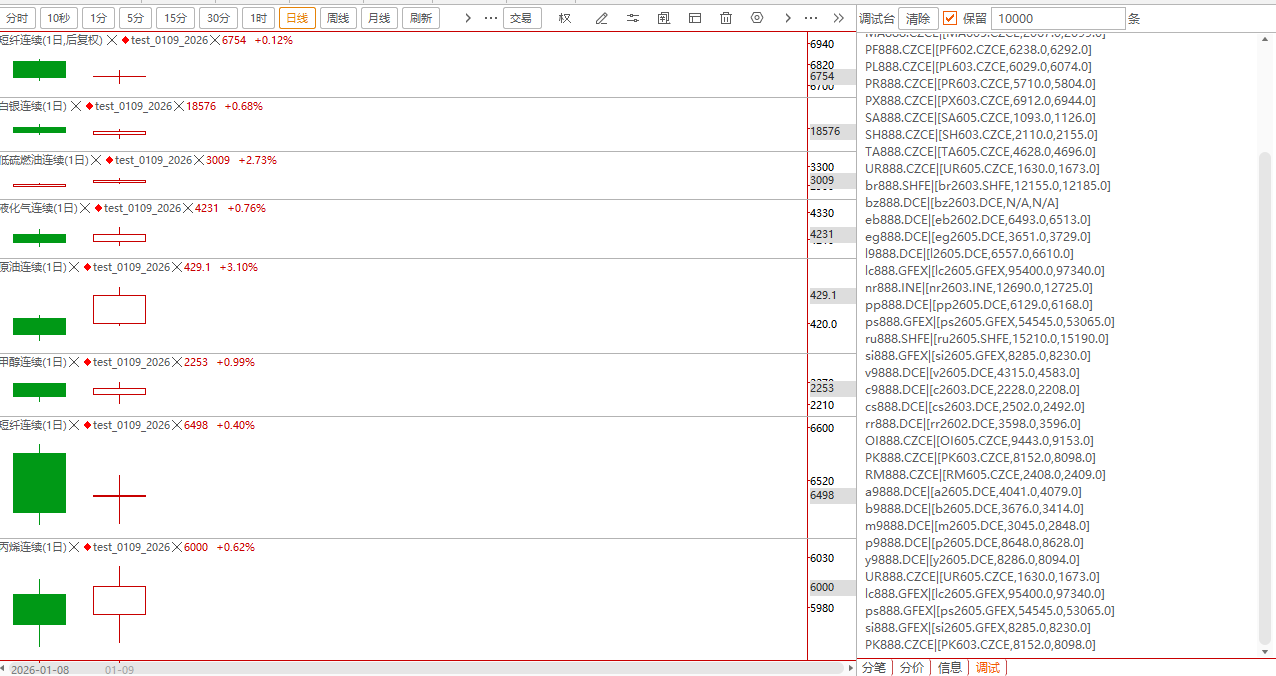Toggle the 权 price adjustment button
This screenshot has width=1276, height=676.
pyautogui.click(x=565, y=18)
